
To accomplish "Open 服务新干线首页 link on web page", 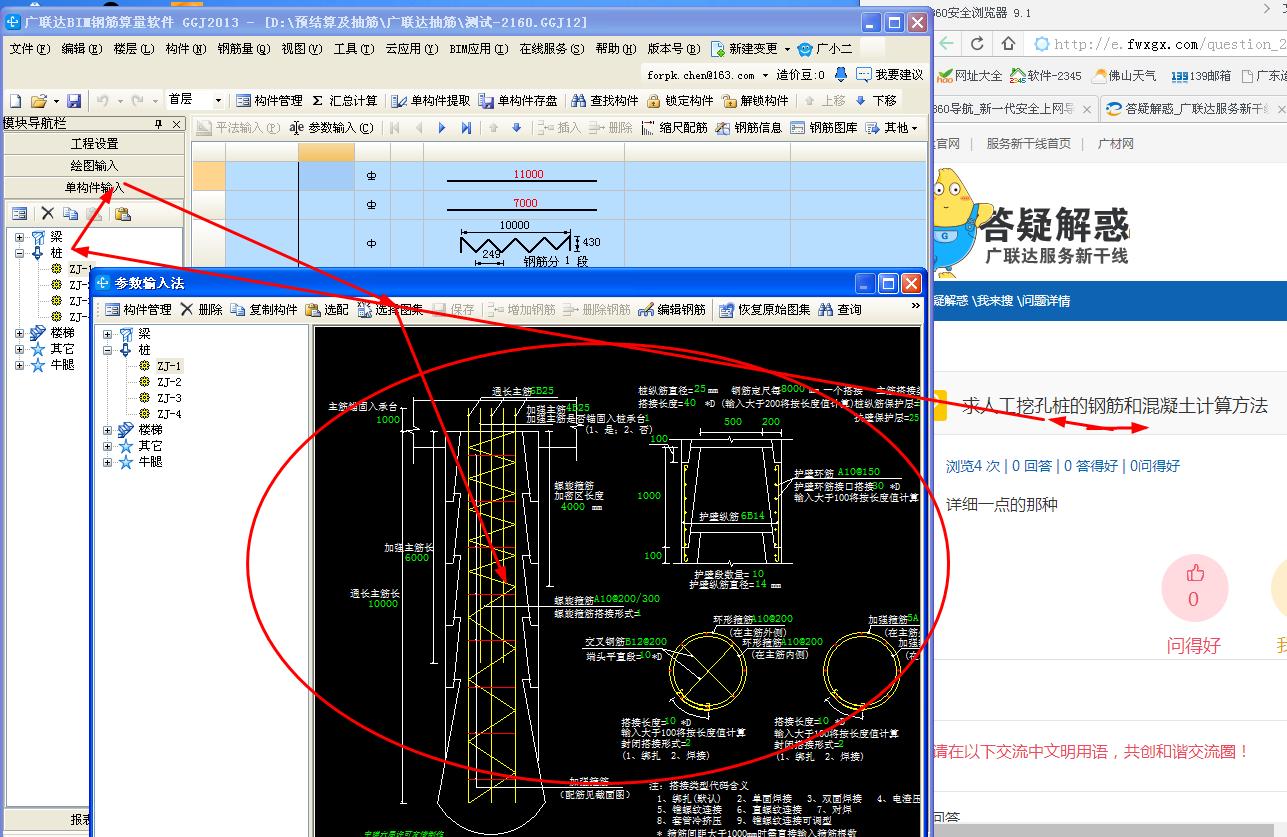I will point(1028,144).
